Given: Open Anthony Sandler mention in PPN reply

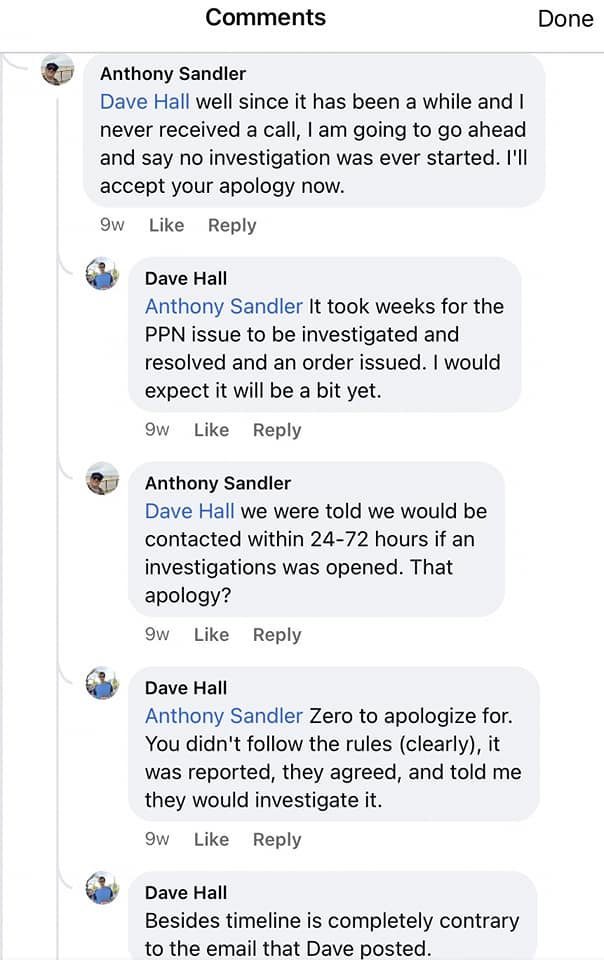Looking at the screenshot, I should pos(223,306).
